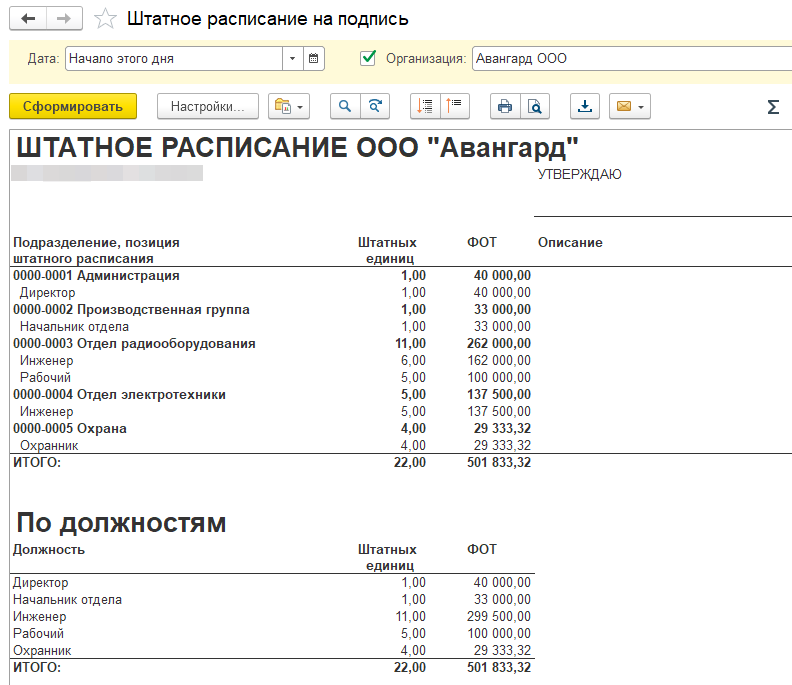Collapse all groups icon in toolbar
Viewport: 792px width, 685px height.
pos(455,107)
